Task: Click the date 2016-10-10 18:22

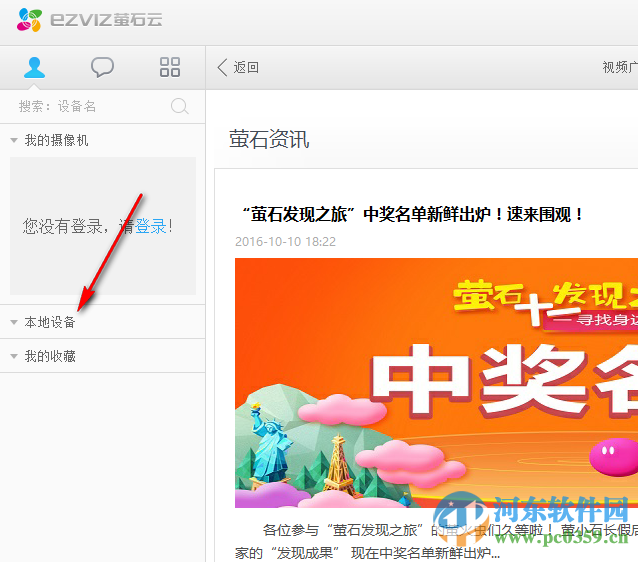Action: (285, 242)
